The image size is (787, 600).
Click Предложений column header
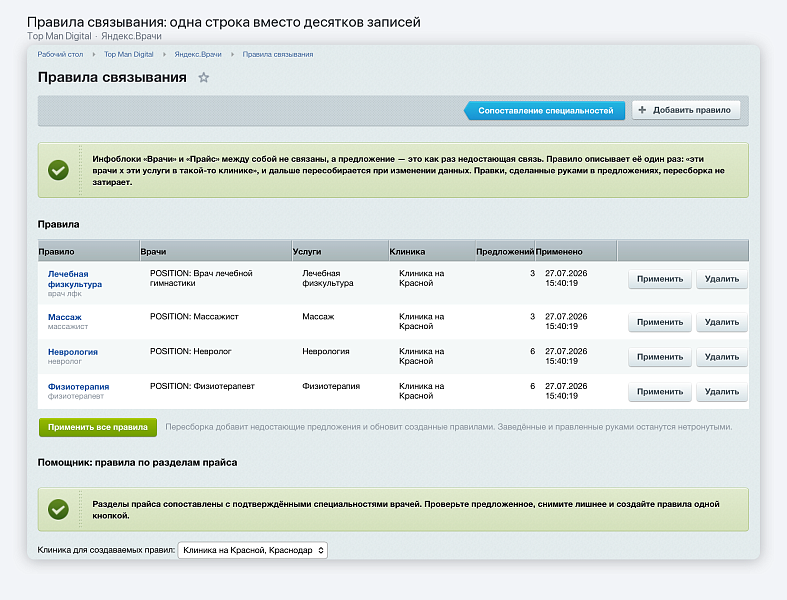(505, 251)
